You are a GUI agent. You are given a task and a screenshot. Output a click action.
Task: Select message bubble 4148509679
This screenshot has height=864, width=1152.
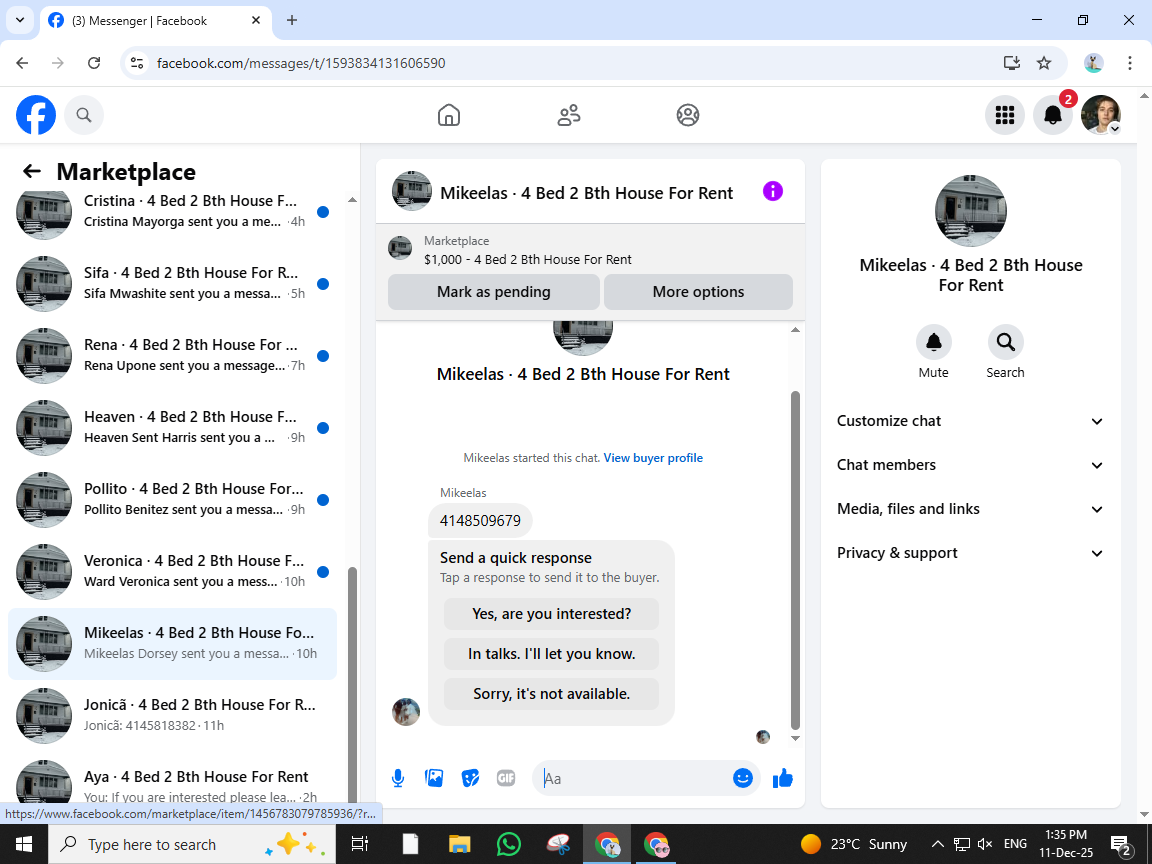click(x=480, y=521)
